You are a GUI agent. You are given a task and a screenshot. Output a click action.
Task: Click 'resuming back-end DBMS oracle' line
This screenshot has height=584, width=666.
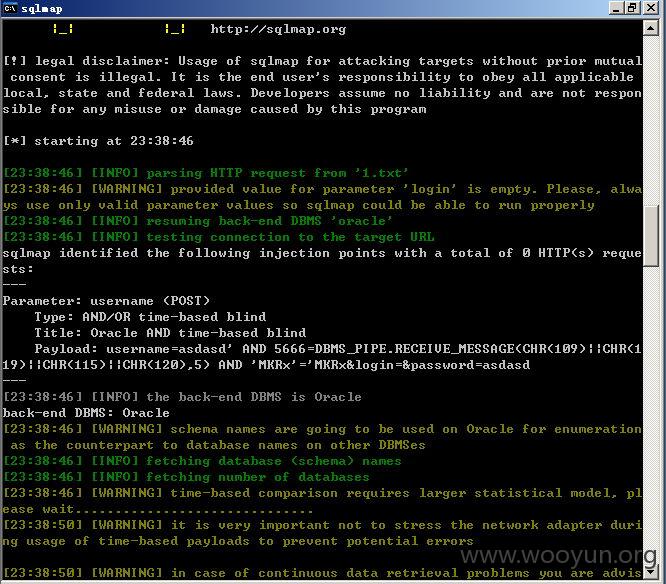(x=198, y=221)
